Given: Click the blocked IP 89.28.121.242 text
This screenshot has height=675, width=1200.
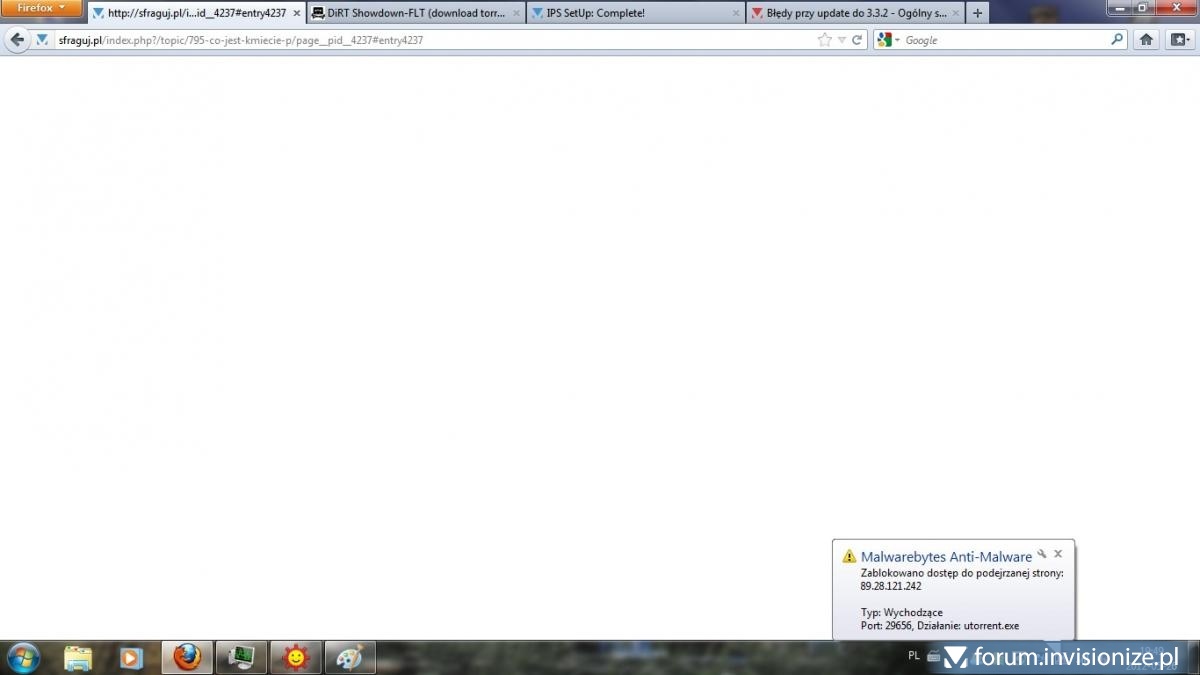Looking at the screenshot, I should coord(891,587).
